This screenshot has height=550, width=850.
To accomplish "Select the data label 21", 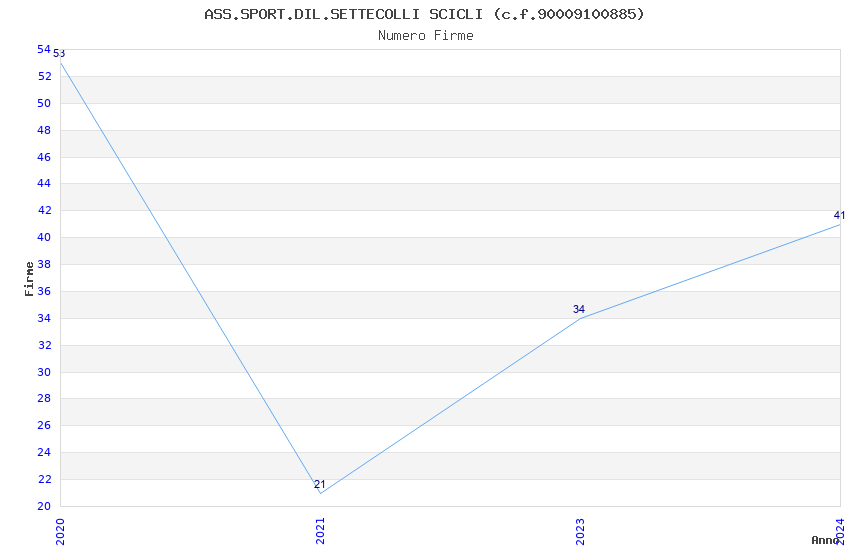I will 319,484.
